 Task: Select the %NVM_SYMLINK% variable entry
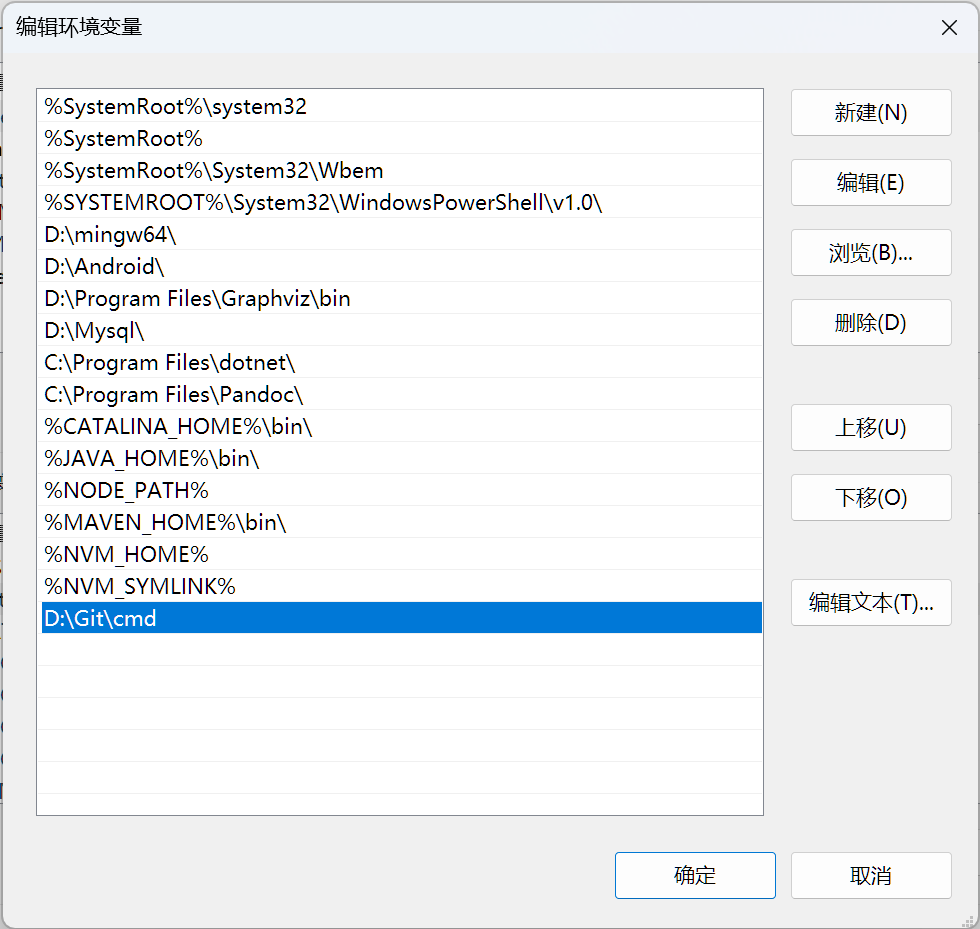point(140,587)
